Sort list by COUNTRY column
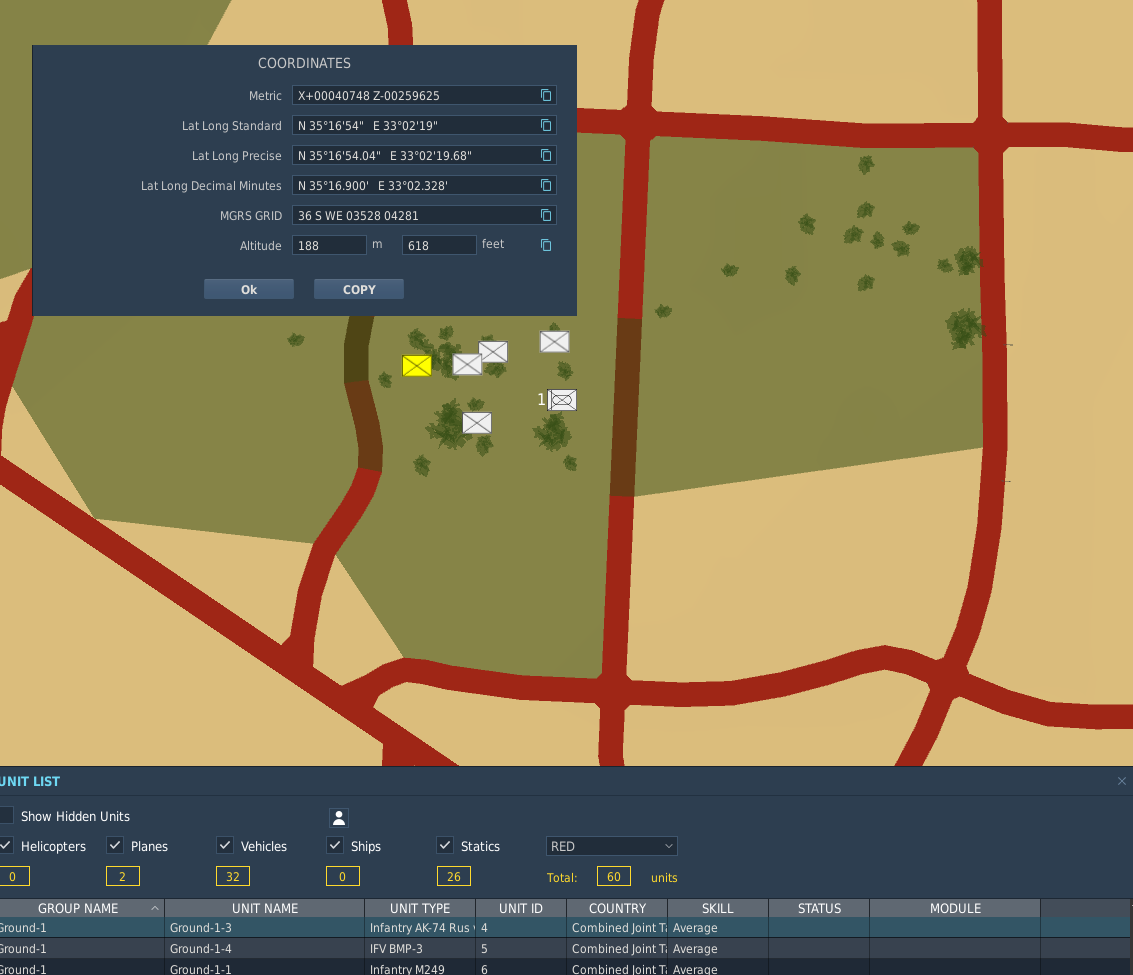 click(x=617, y=909)
